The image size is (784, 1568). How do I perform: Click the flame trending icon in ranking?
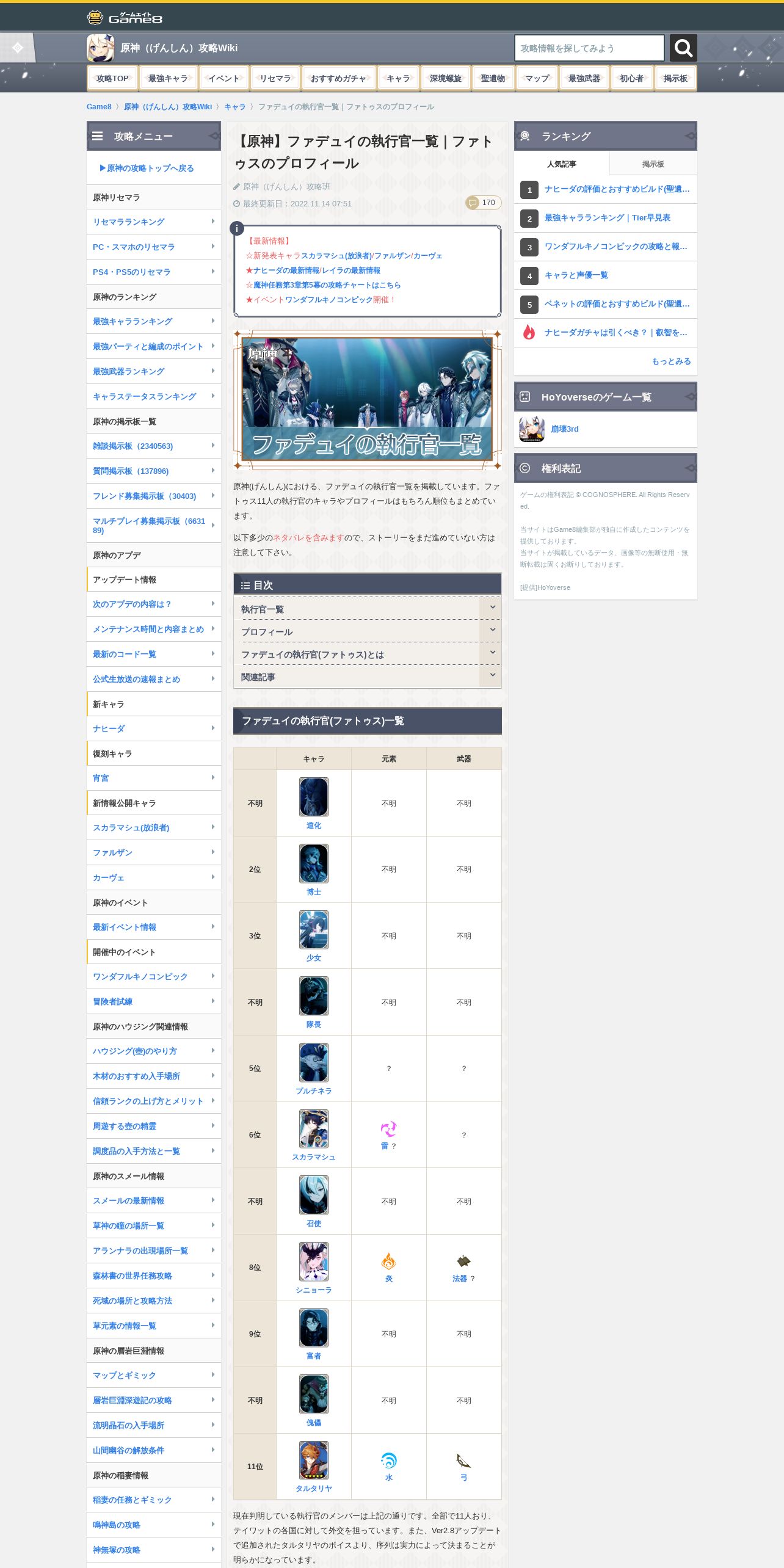coord(529,332)
